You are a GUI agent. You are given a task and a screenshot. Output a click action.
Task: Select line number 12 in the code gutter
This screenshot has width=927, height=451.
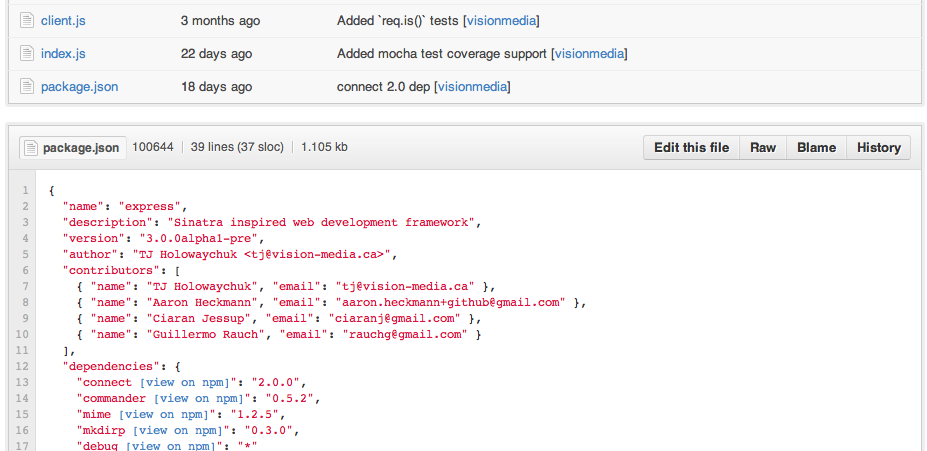point(24,366)
